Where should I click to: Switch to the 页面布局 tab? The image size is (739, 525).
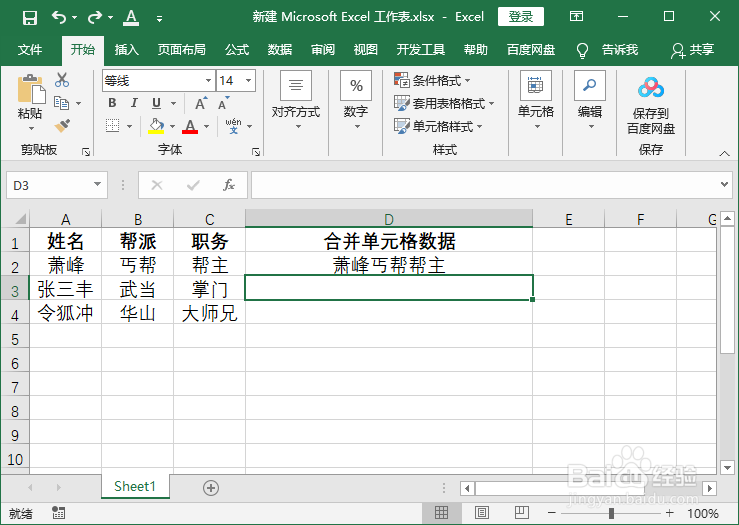pyautogui.click(x=181, y=49)
